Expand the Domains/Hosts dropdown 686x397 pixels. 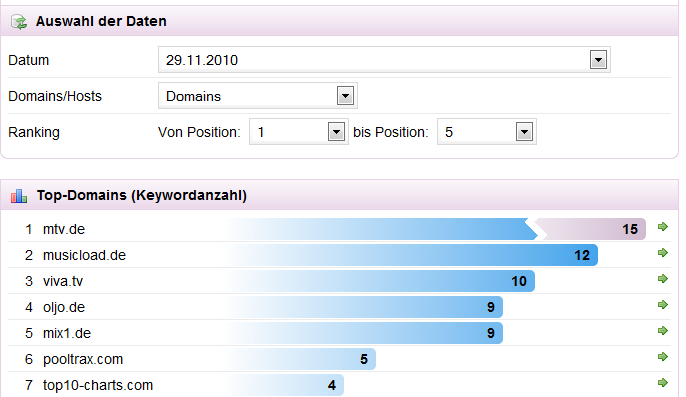pos(345,96)
